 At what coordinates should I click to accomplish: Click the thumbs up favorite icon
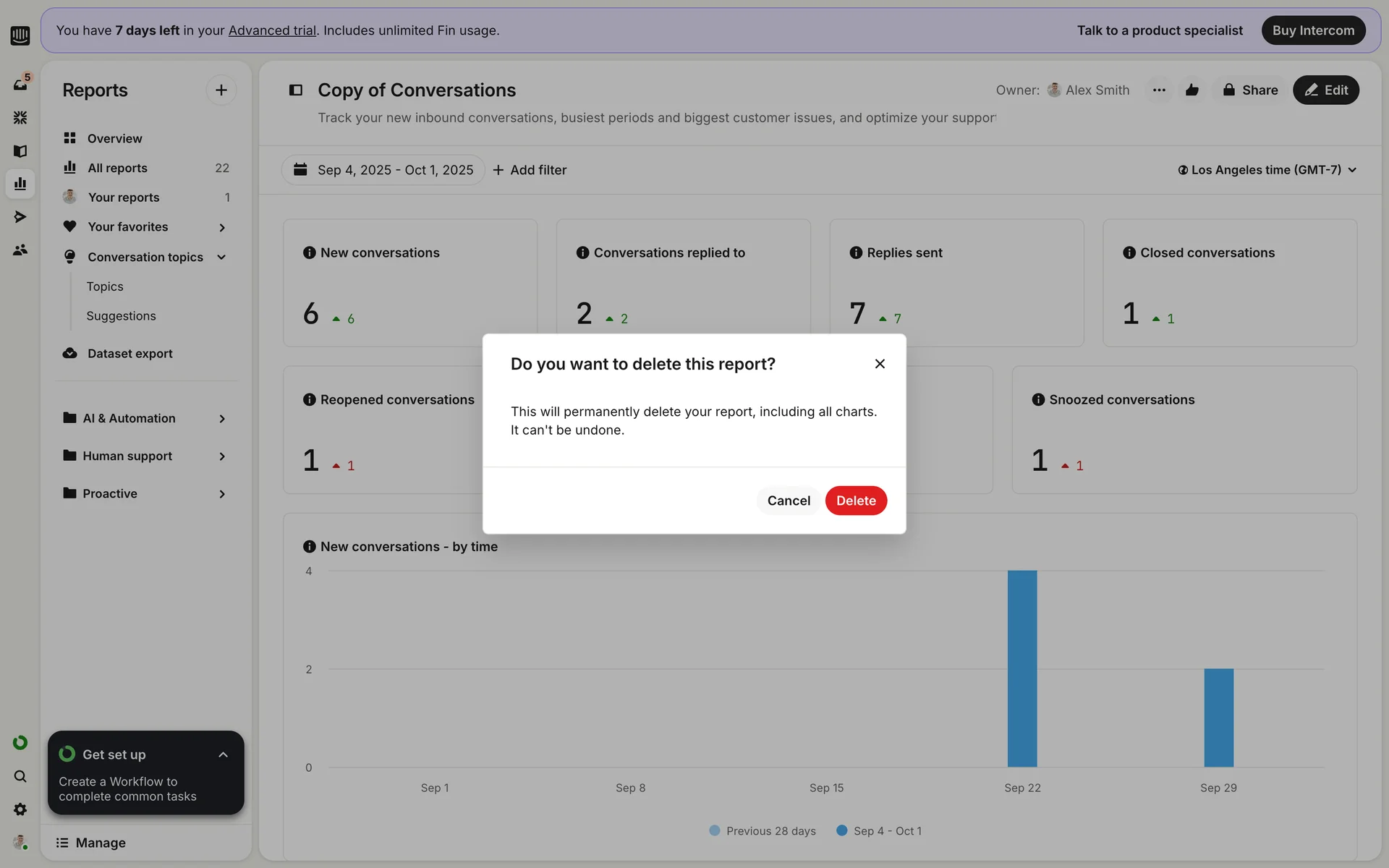tap(1192, 90)
